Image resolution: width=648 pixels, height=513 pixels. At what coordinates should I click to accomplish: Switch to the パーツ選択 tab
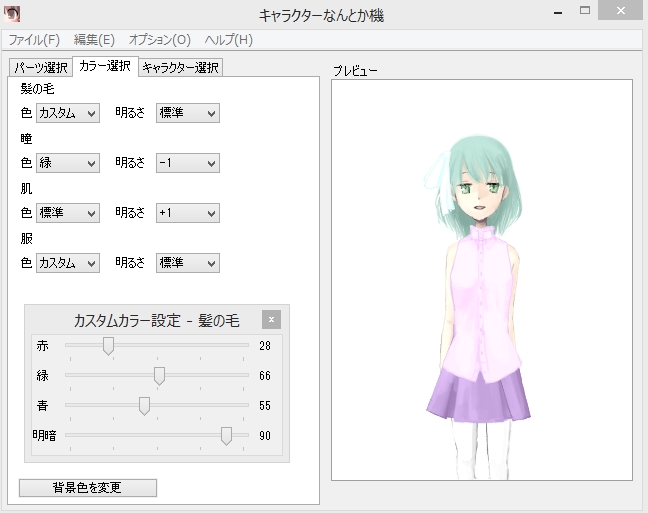[40, 68]
